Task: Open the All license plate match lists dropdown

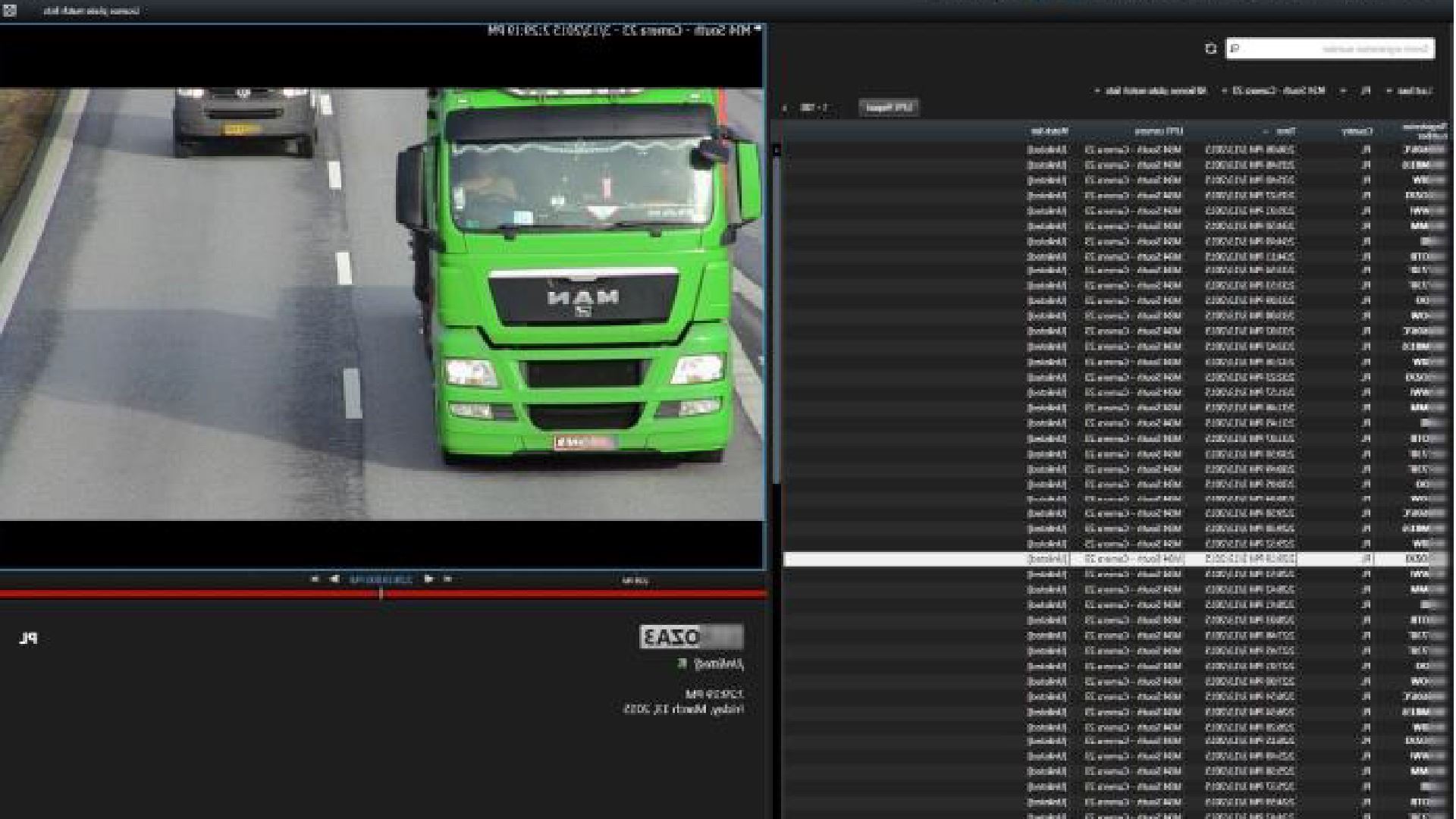Action: (1151, 90)
